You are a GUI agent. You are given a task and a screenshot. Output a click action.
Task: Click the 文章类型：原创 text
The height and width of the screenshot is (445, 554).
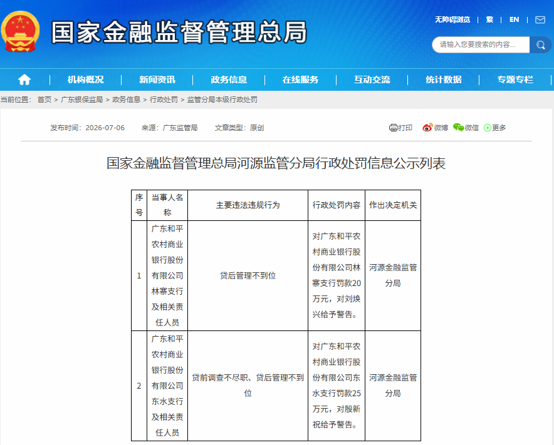click(239, 128)
